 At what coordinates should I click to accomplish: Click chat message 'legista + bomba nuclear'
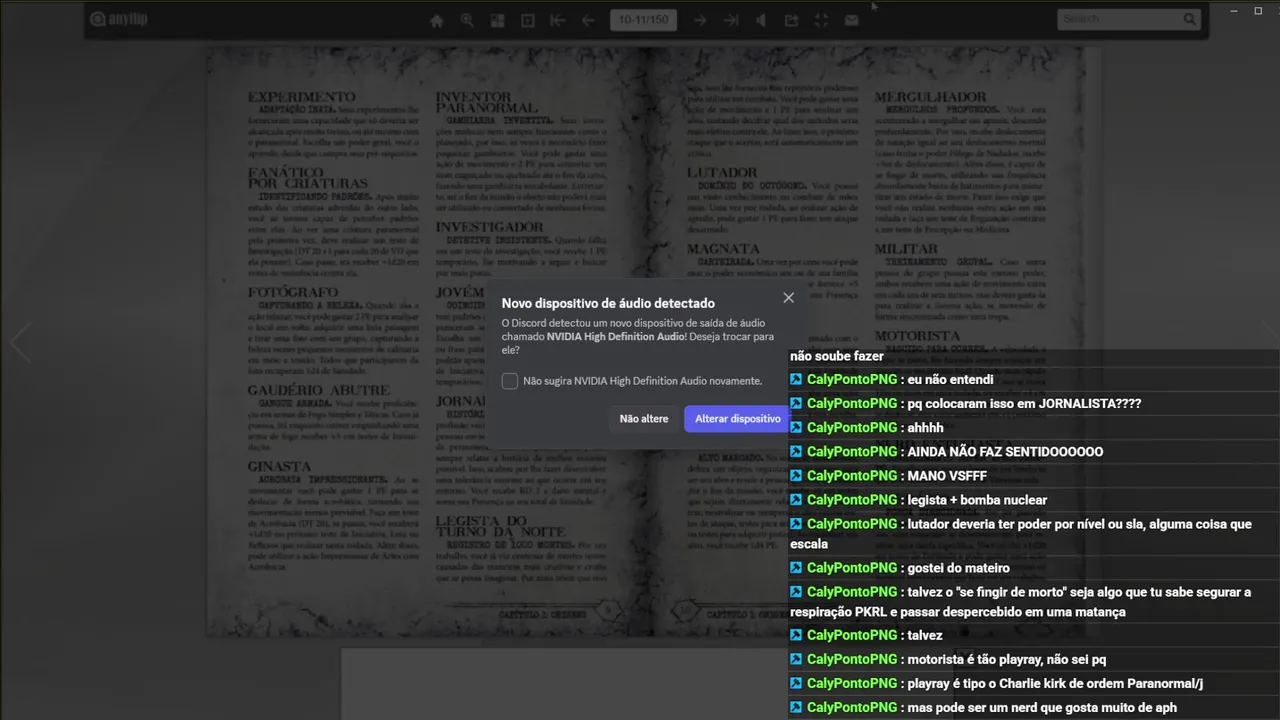tap(977, 500)
